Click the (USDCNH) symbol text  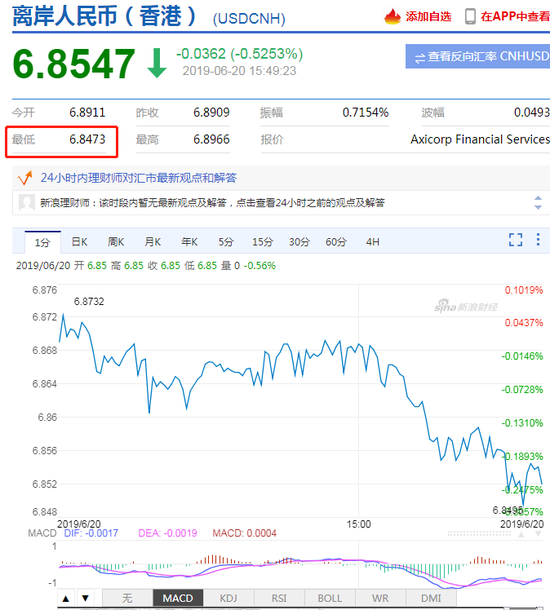click(249, 19)
